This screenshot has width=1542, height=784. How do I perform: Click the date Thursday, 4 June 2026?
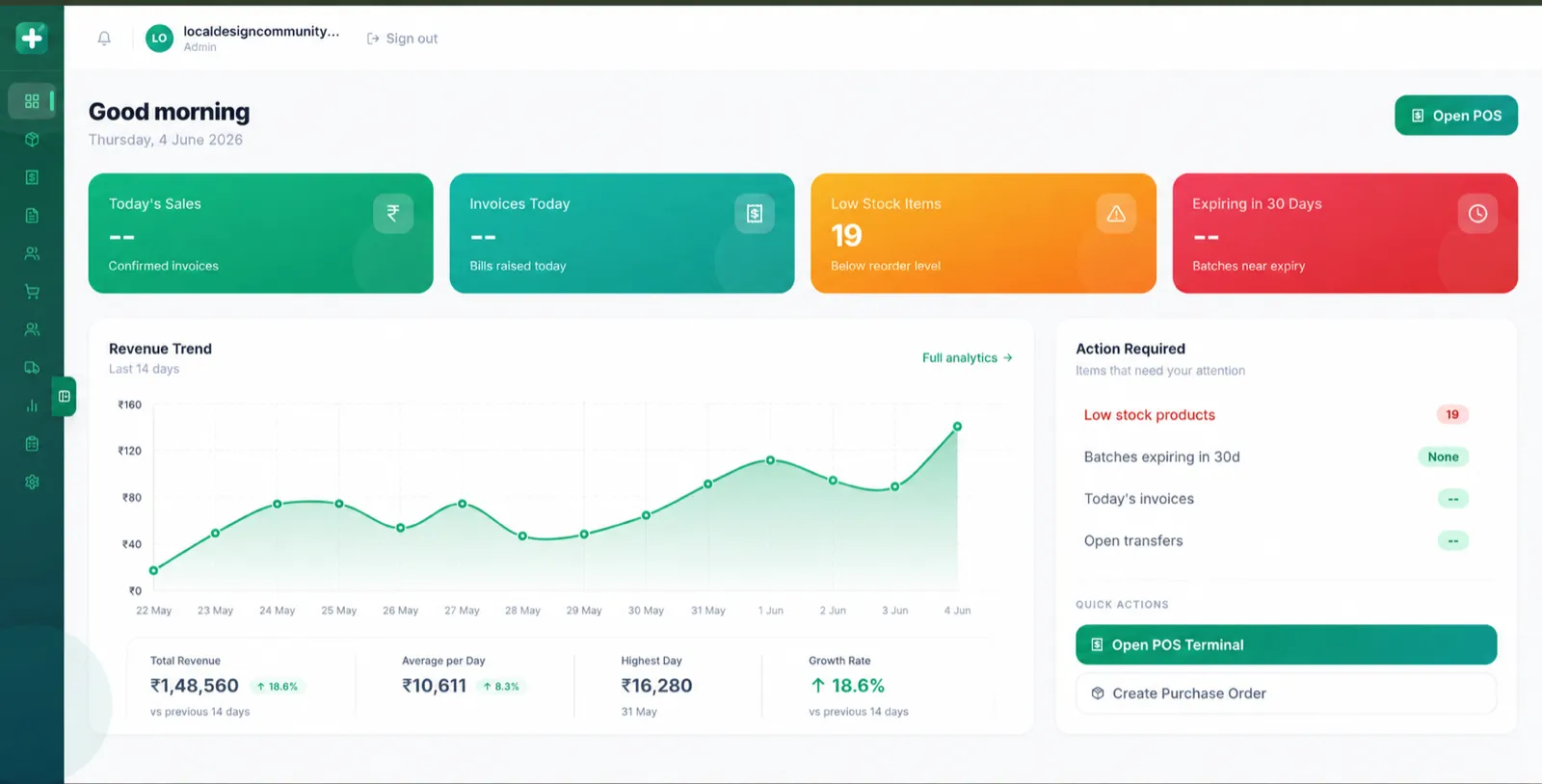[x=166, y=140]
